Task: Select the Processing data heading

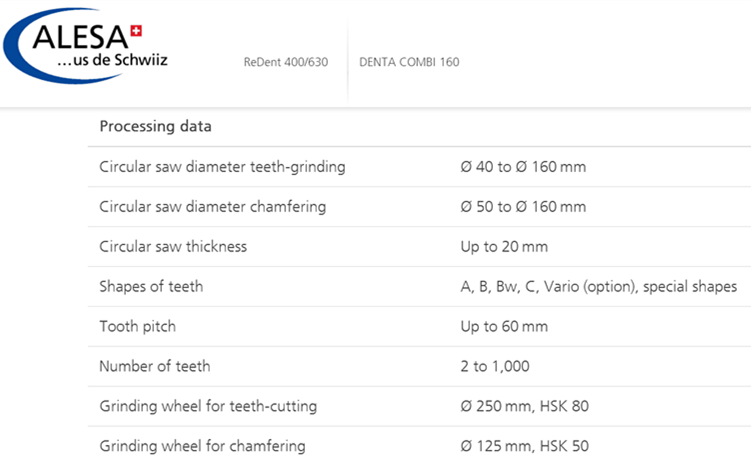Action: coord(155,126)
